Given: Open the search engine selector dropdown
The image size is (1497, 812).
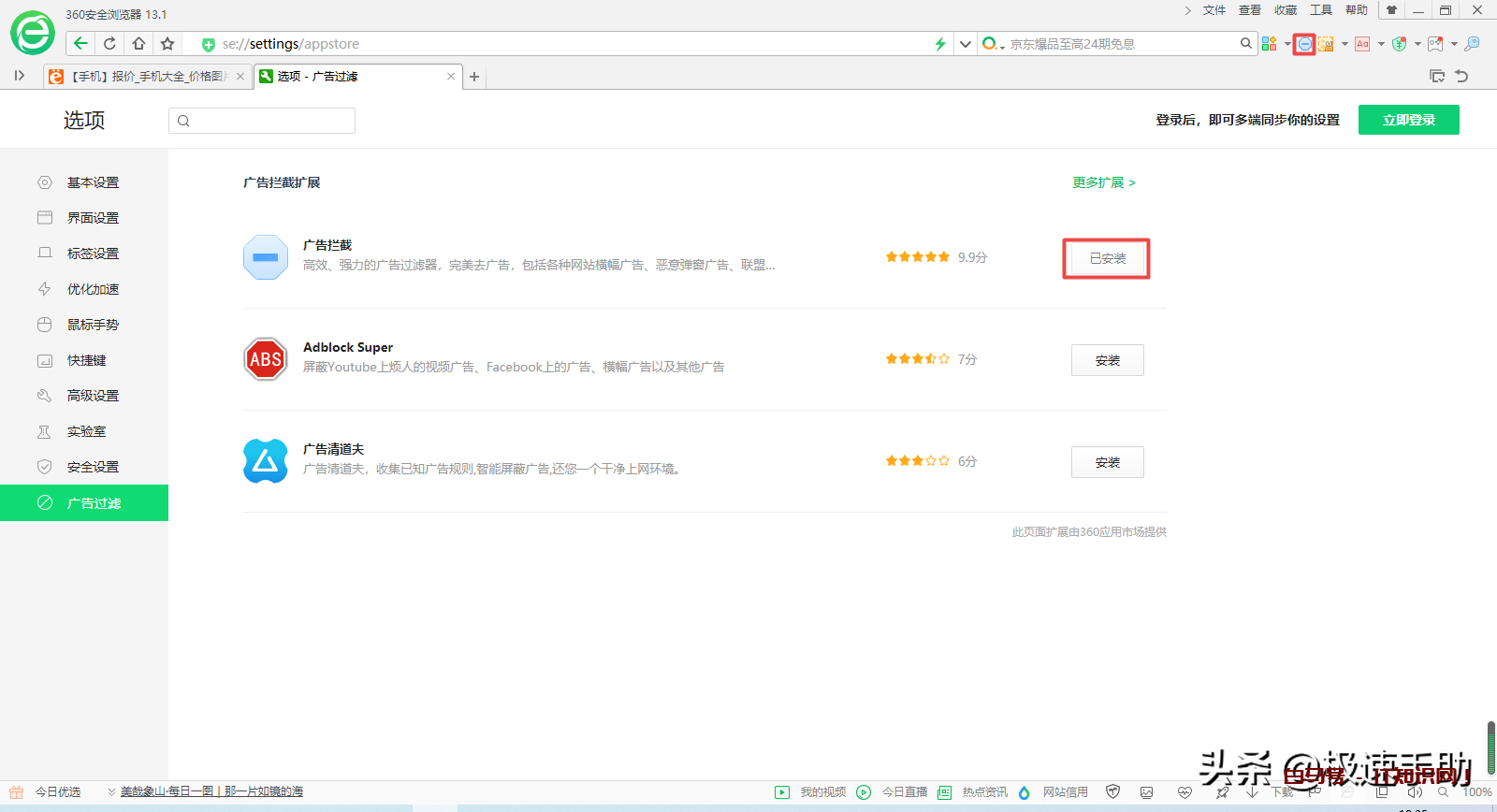Looking at the screenshot, I should 993,44.
